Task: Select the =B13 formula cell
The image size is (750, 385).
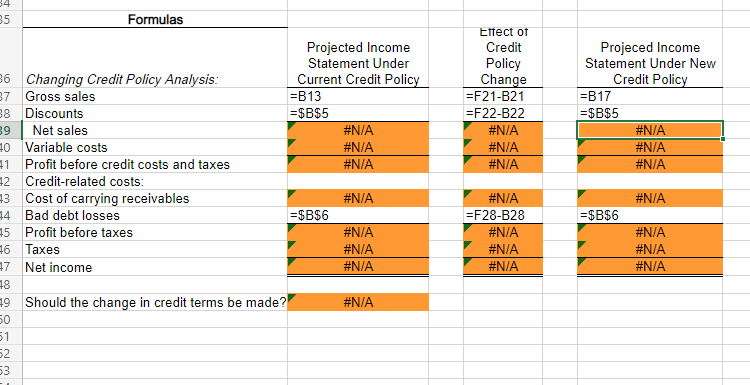Action: (358, 96)
